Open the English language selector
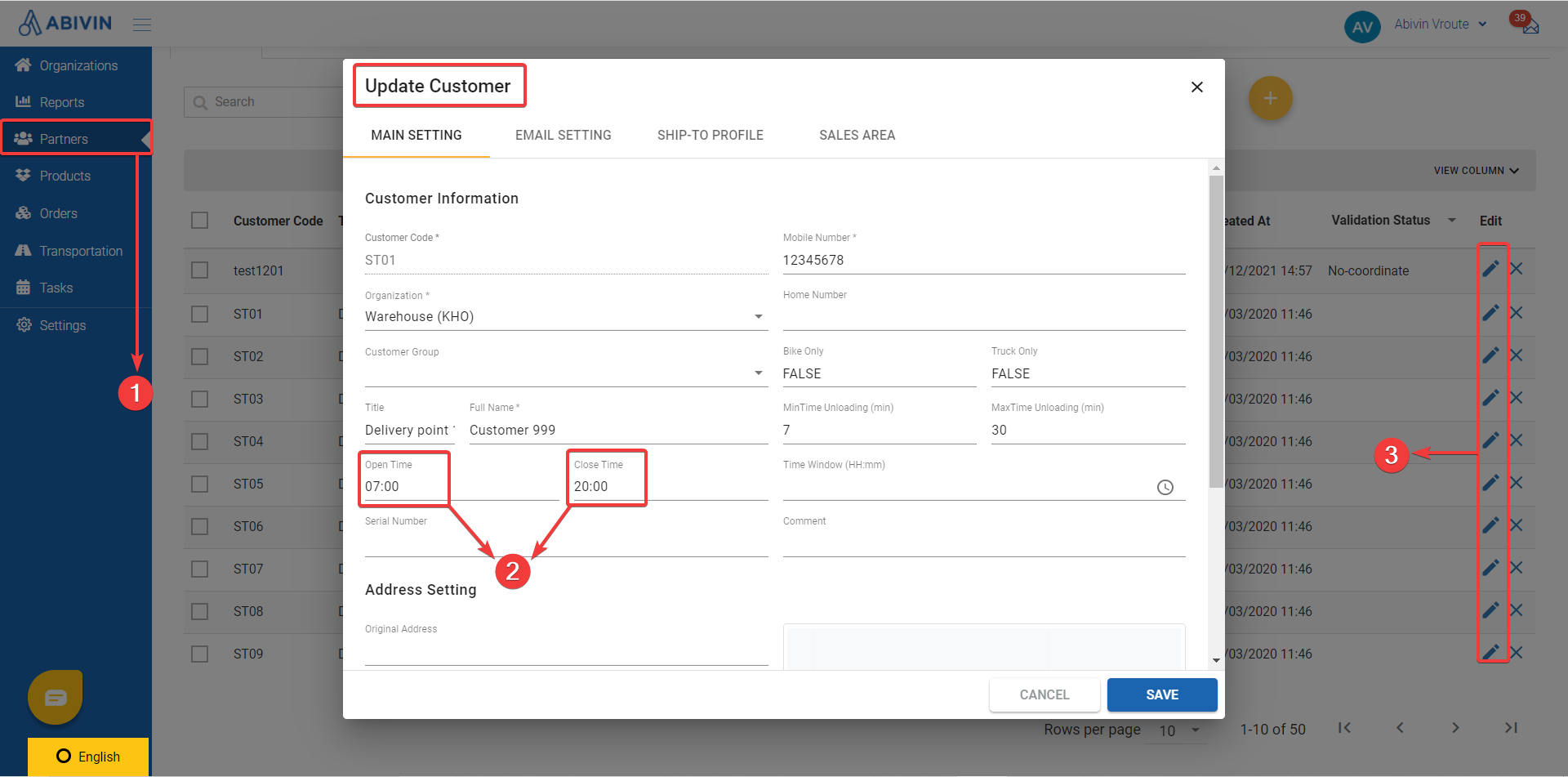1568x777 pixels. (88, 757)
